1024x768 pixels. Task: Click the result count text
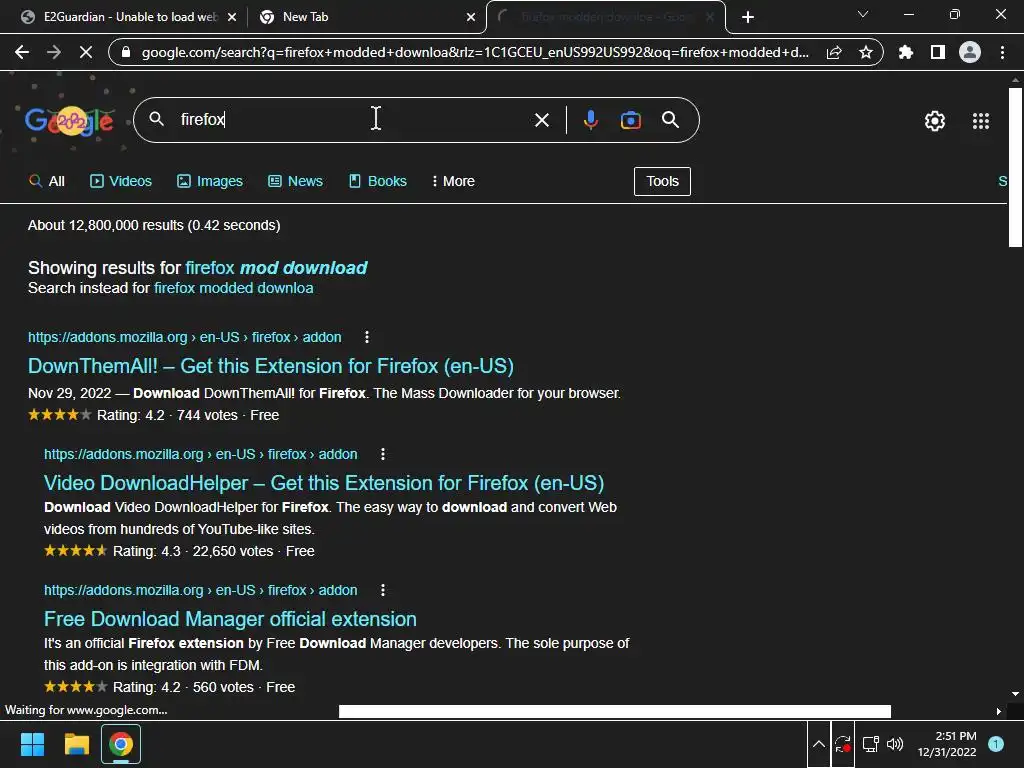(x=154, y=225)
